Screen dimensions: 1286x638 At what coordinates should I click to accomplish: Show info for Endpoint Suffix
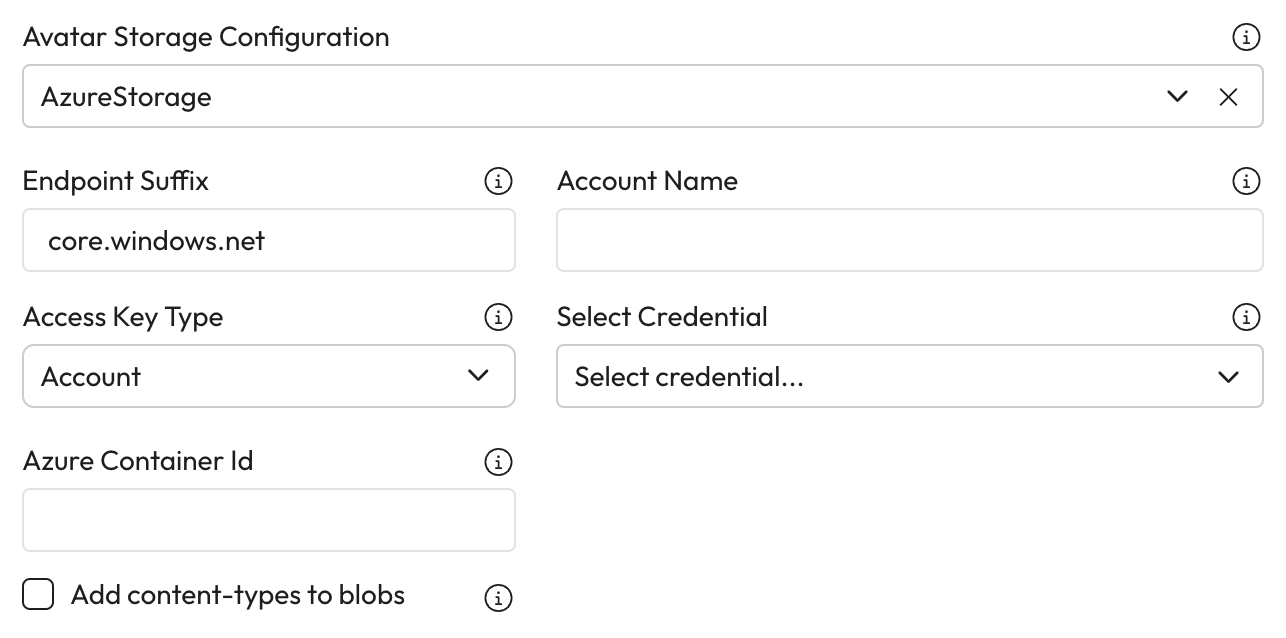pos(497,182)
